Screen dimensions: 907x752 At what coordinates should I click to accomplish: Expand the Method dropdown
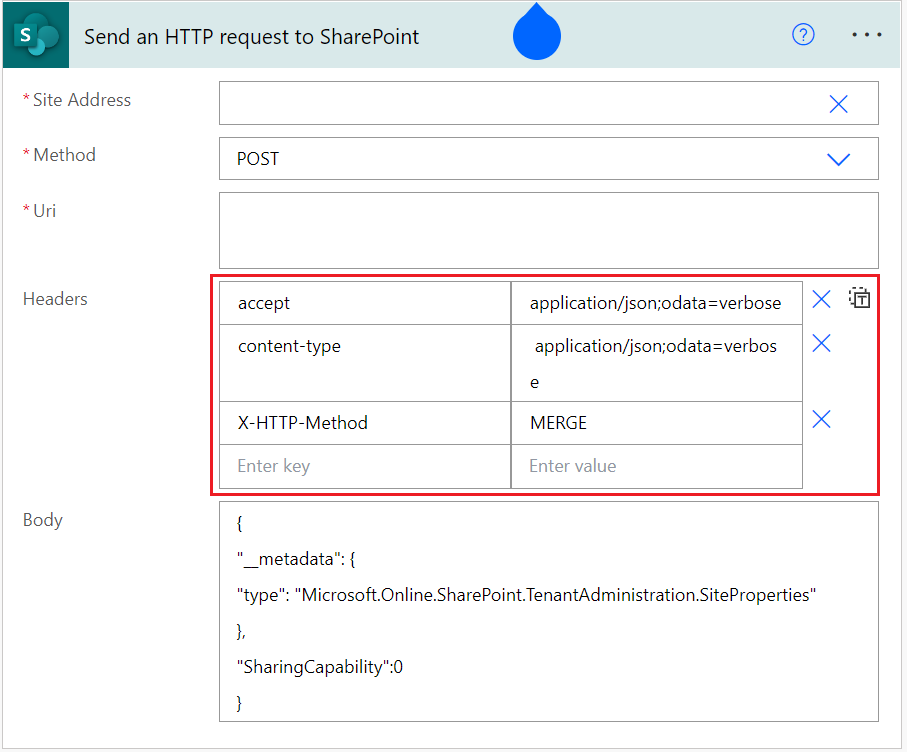tap(838, 158)
